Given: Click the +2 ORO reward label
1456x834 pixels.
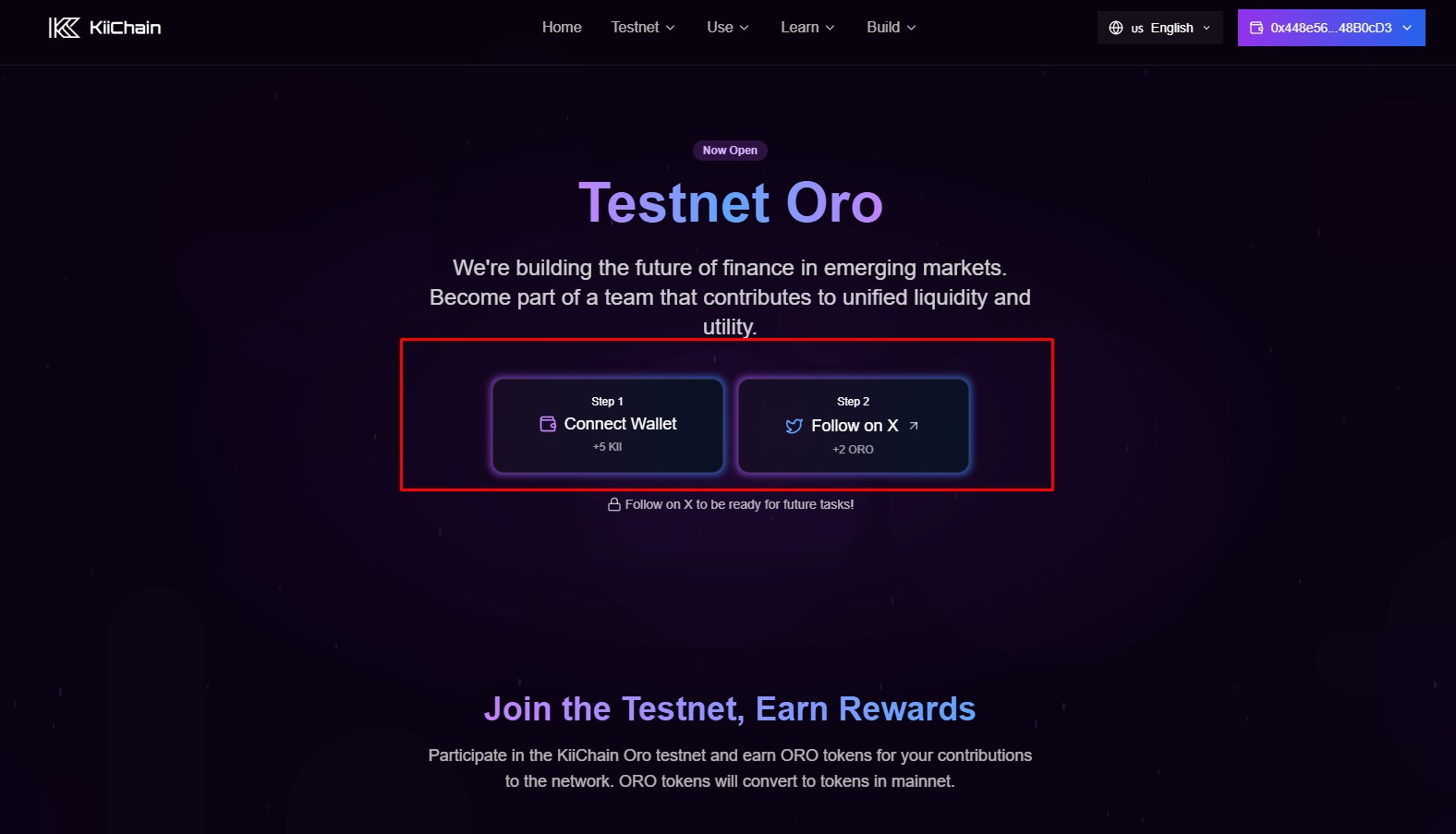Looking at the screenshot, I should click(853, 450).
